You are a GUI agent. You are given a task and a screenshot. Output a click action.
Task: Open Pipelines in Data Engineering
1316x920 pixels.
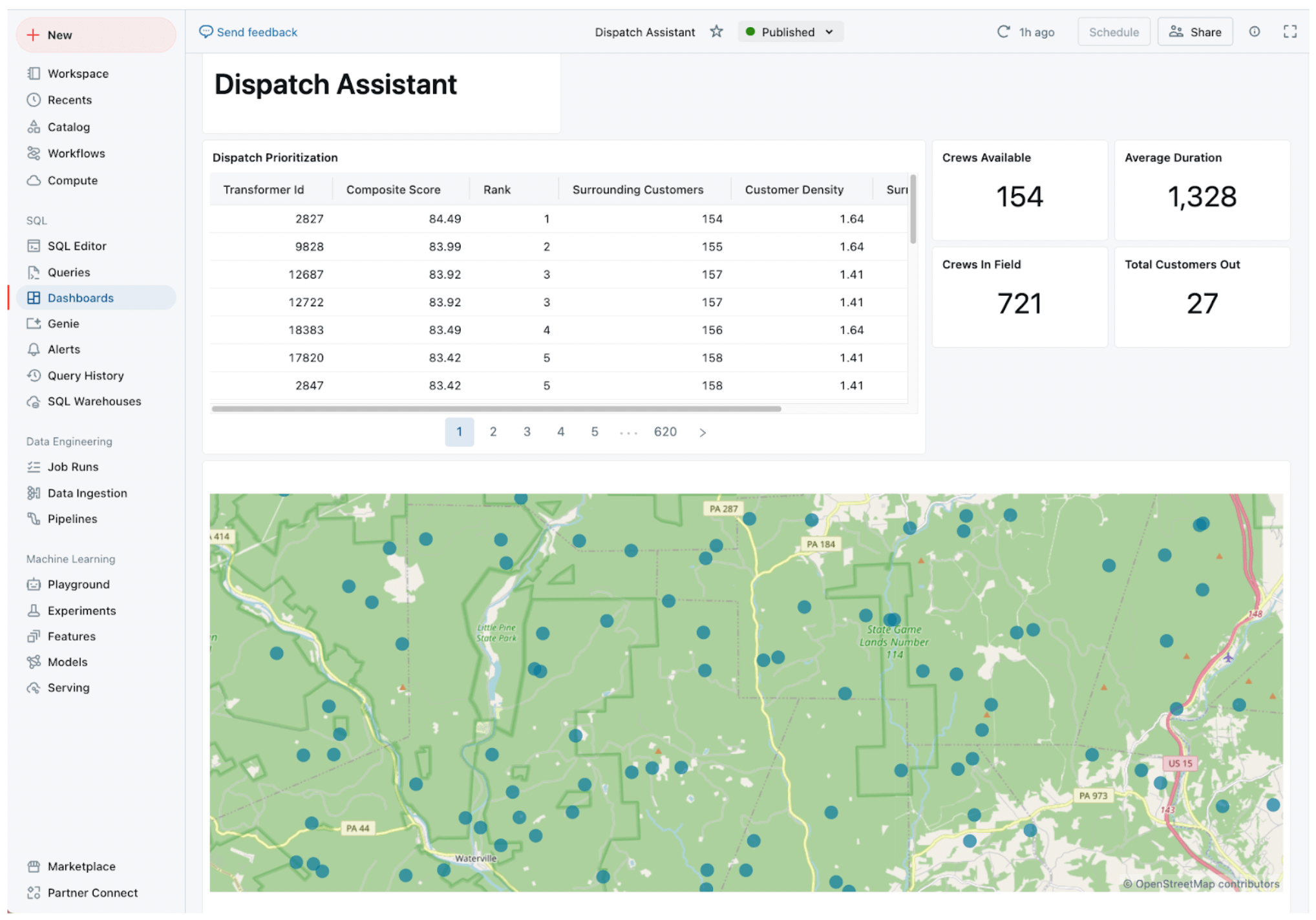click(72, 519)
